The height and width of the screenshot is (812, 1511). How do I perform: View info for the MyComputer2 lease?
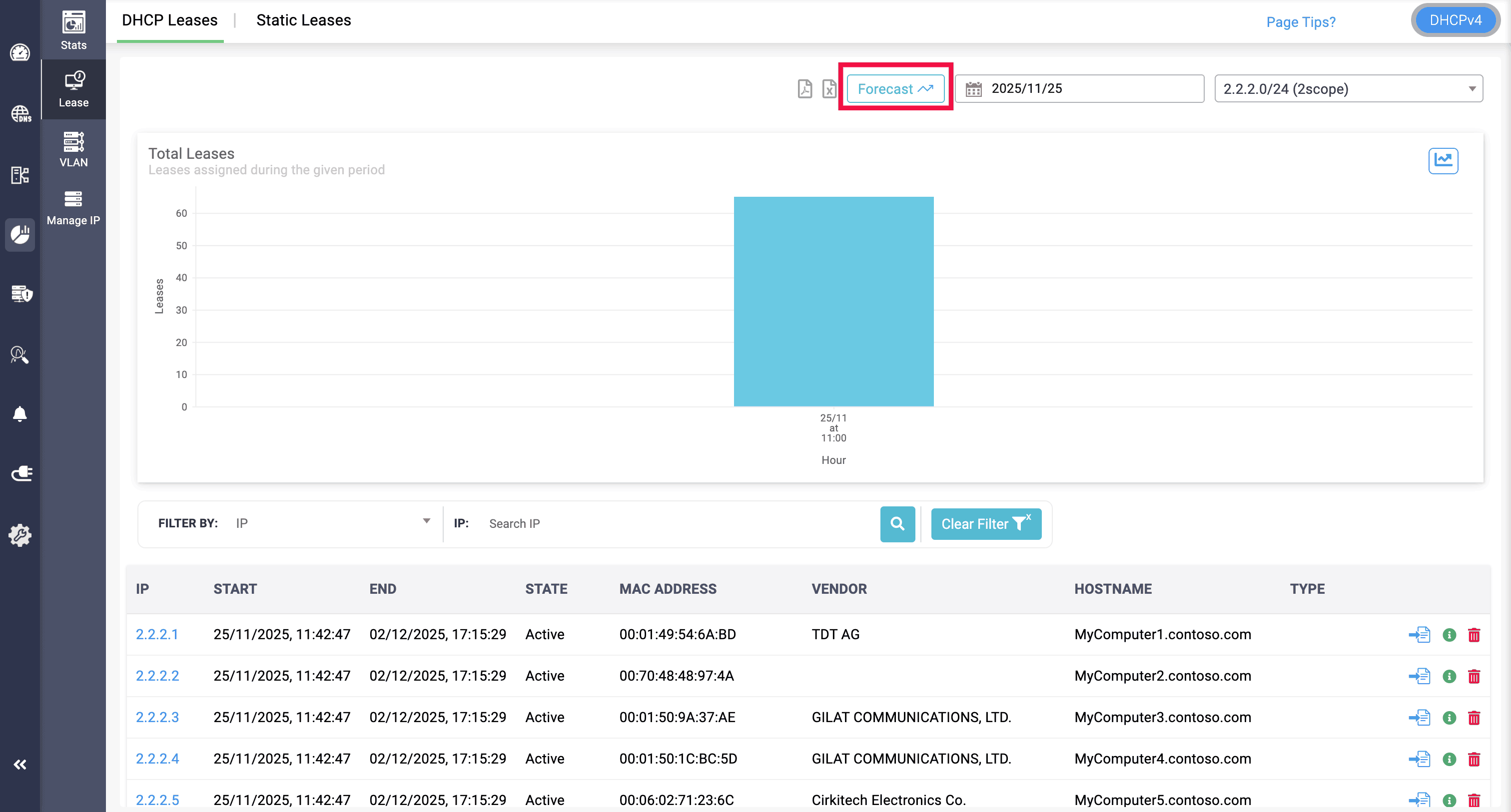pos(1449,676)
